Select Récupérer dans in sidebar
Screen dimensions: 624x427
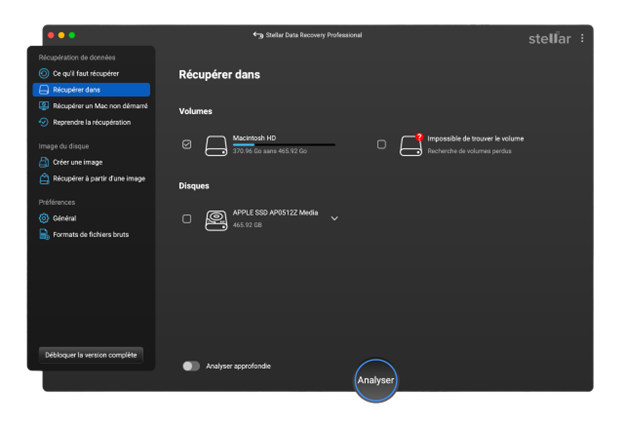(x=91, y=90)
